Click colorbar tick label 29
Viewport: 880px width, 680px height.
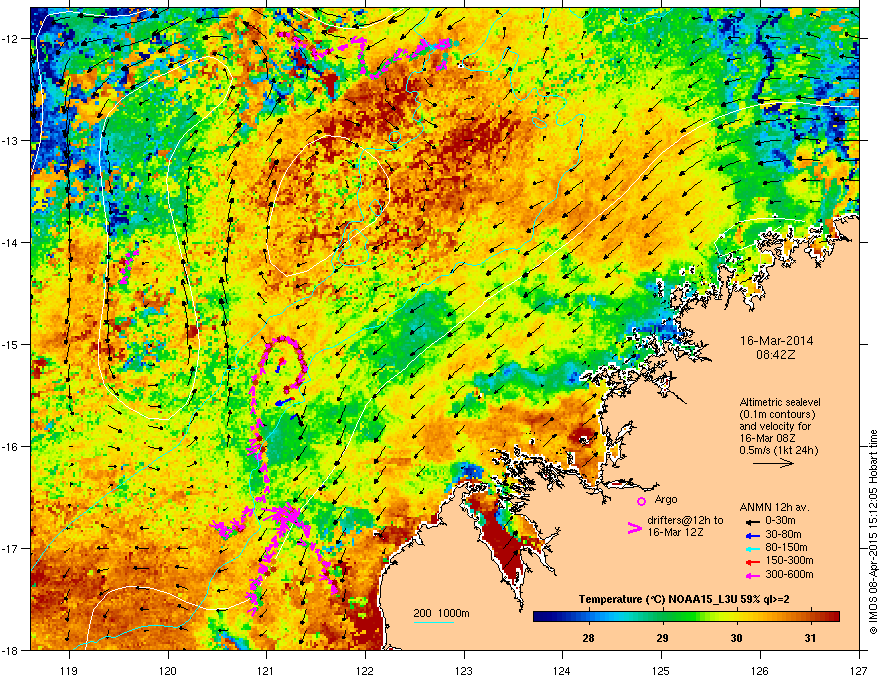[662, 638]
